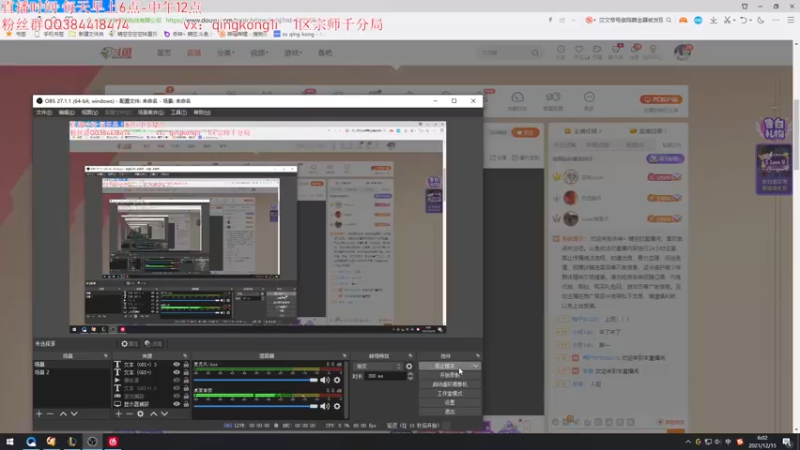Toggle lock on 显示器捕获 source
The image size is (800, 450).
coord(186,404)
